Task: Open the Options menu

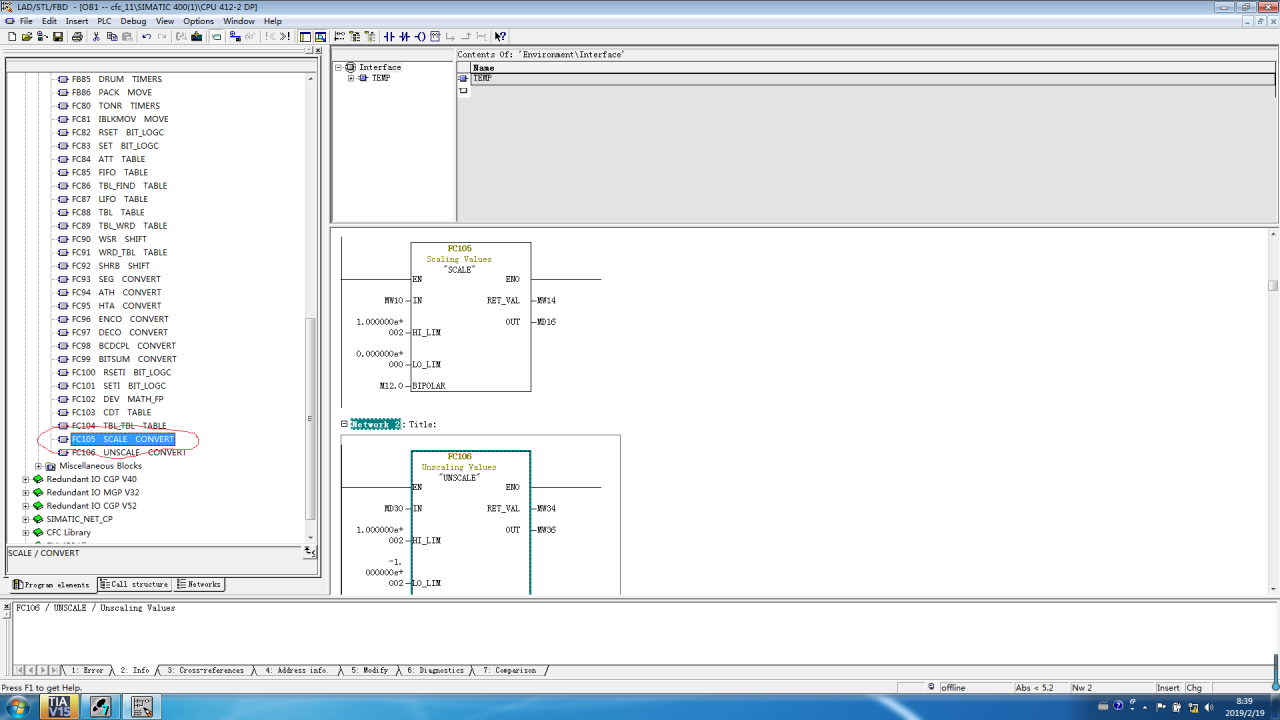Action: 198,21
